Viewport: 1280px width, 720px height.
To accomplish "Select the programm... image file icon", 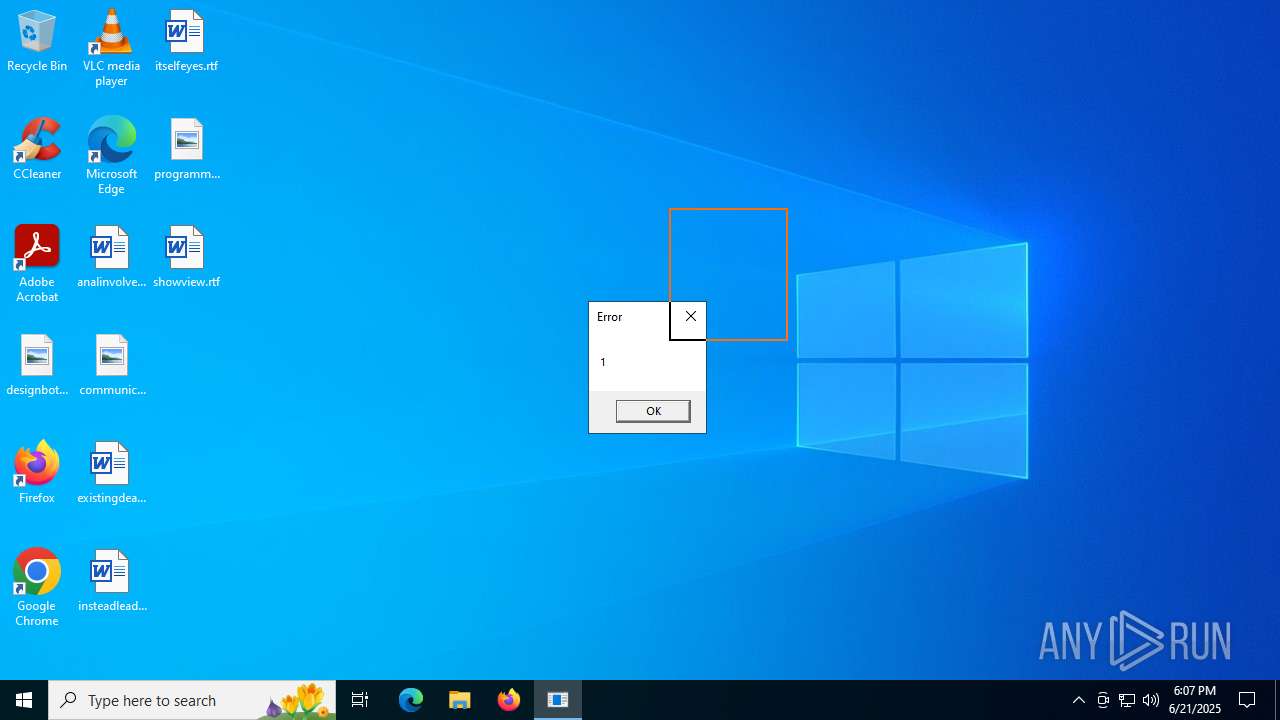I will click(186, 150).
